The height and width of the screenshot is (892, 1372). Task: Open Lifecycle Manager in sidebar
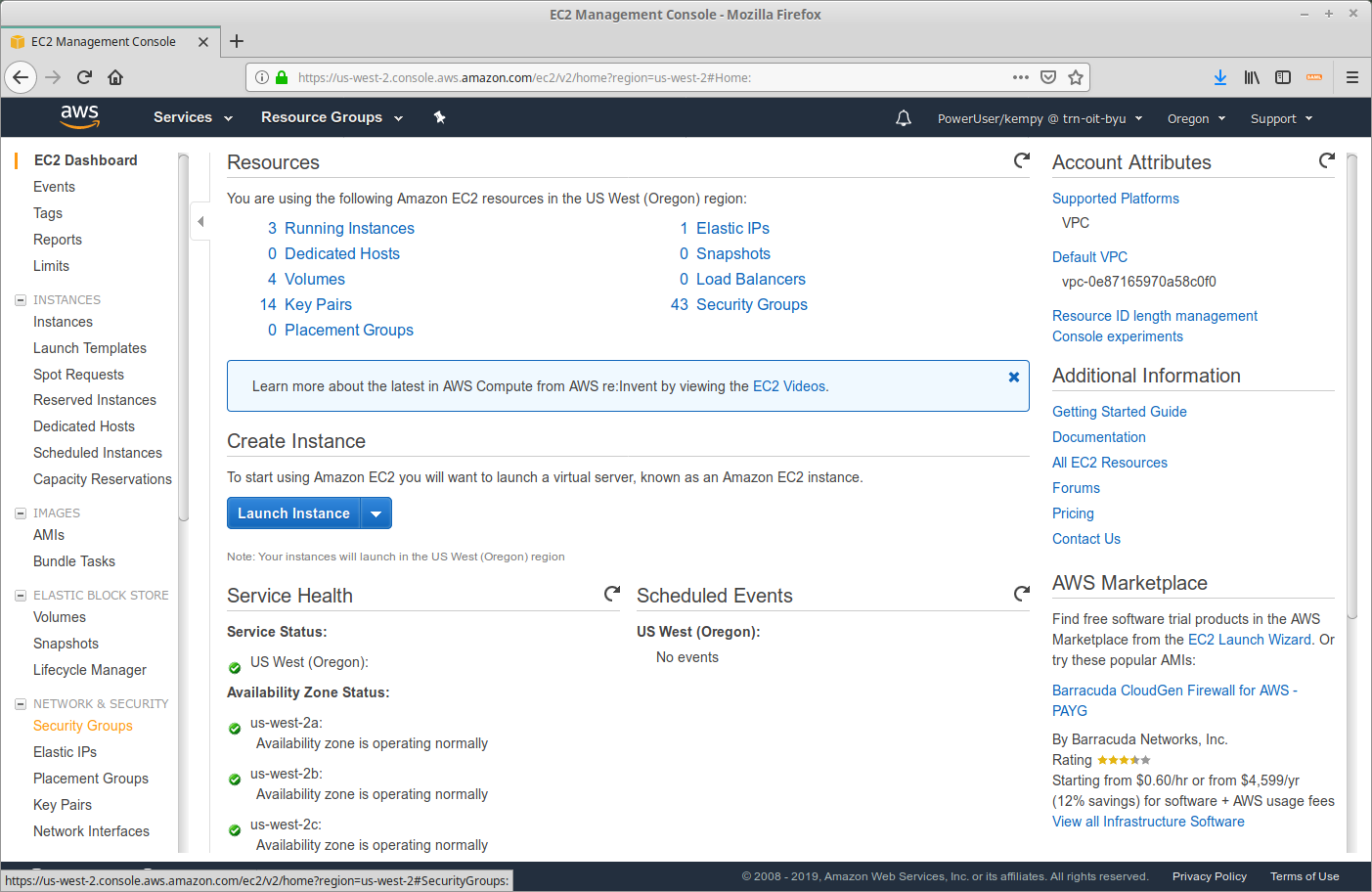point(90,670)
